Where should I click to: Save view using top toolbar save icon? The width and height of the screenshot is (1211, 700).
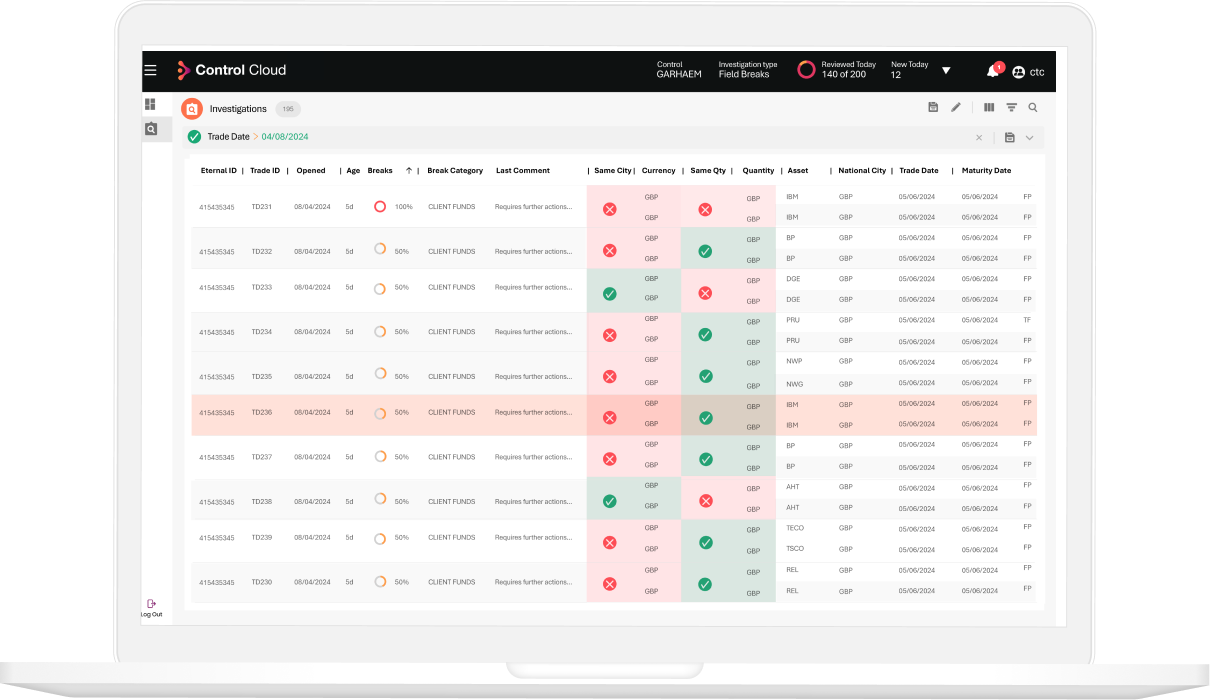tap(933, 107)
